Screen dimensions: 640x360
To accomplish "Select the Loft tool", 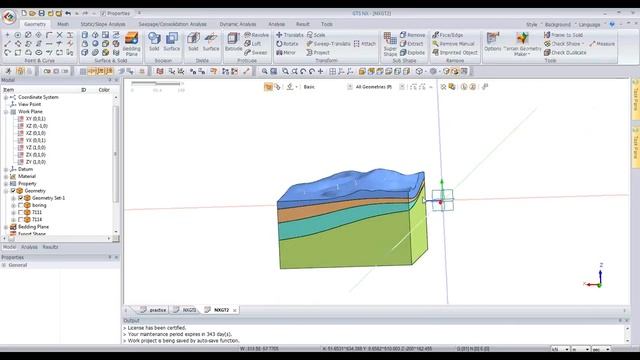I will point(253,44).
